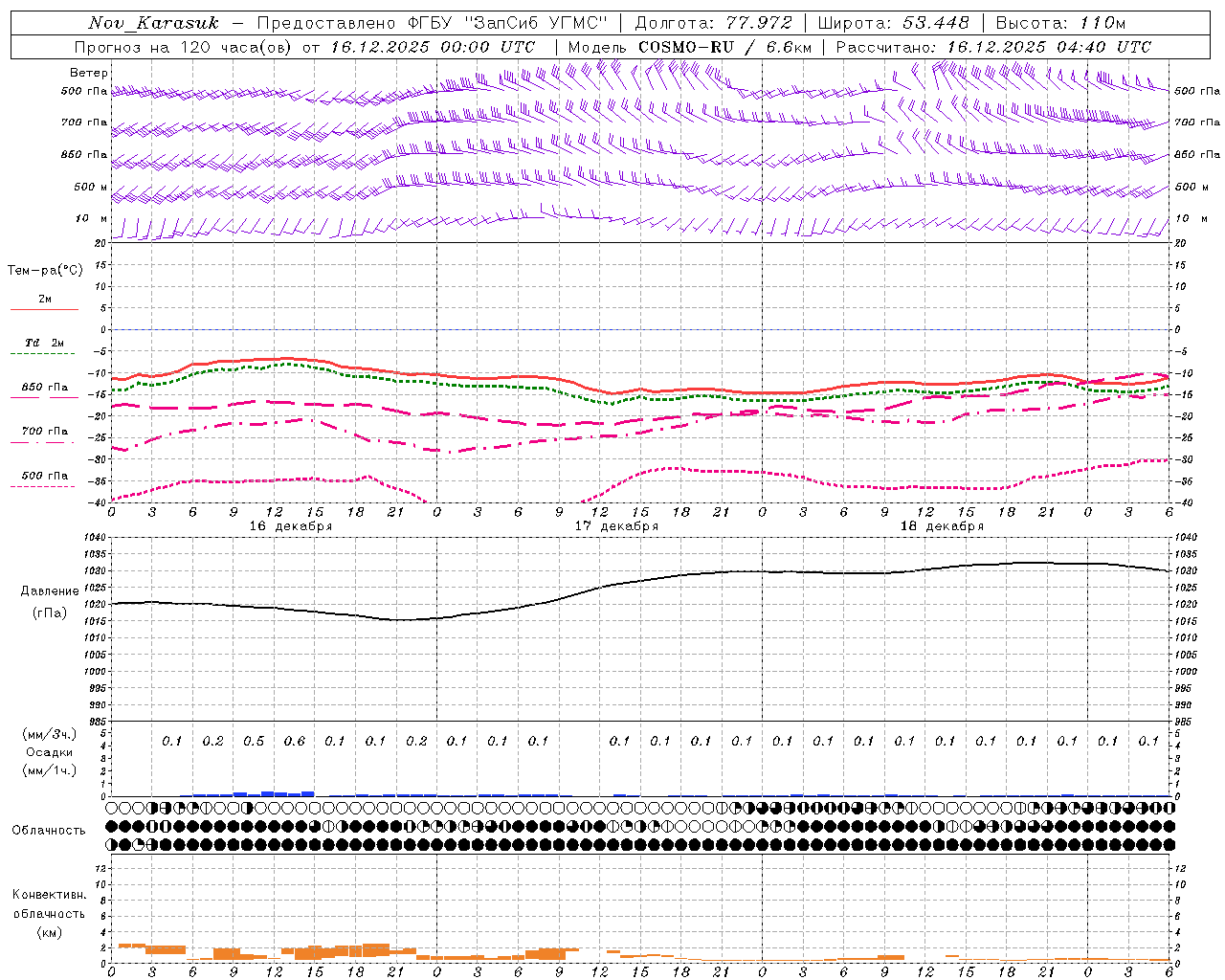Select the Высота: 110м header value

1060,23
